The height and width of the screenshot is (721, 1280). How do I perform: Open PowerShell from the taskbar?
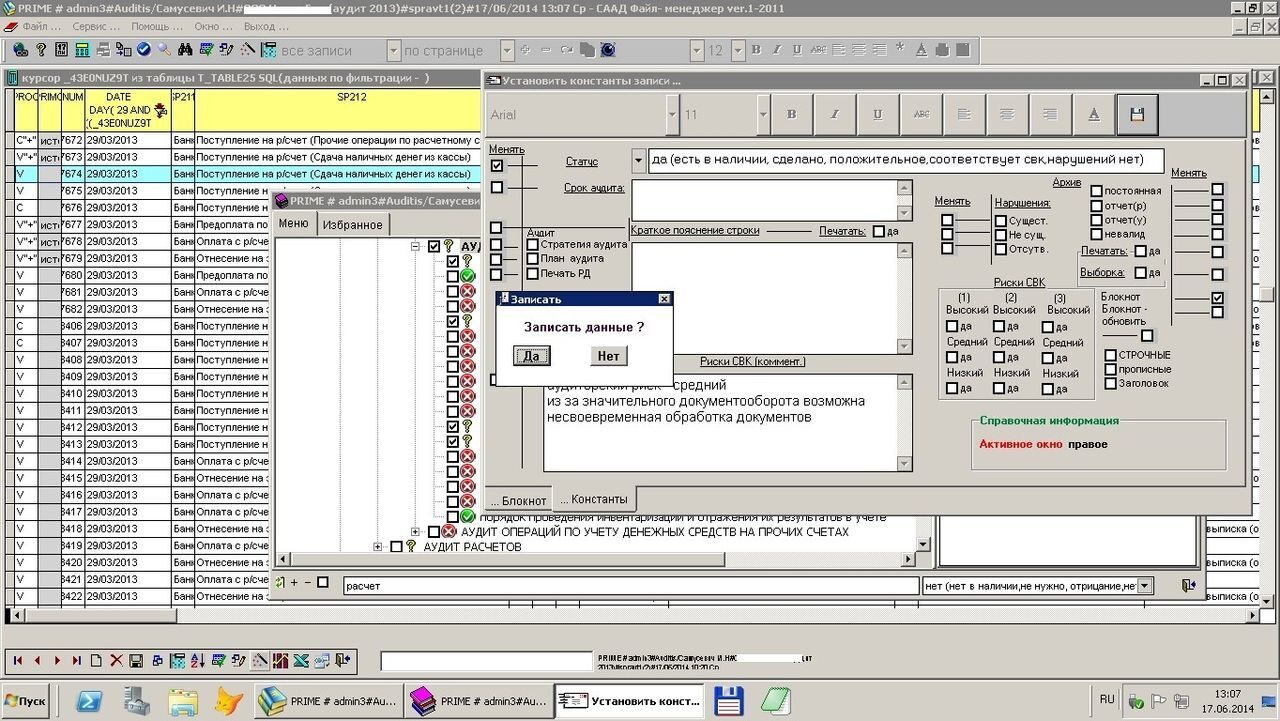click(x=89, y=701)
